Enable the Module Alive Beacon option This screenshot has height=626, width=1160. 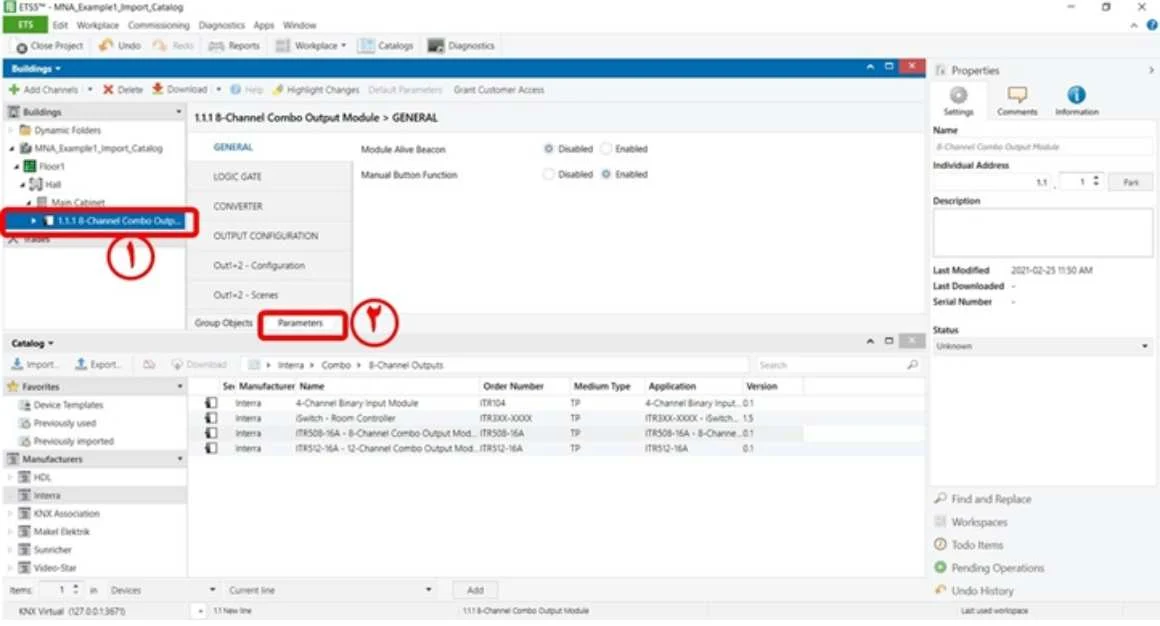tap(607, 149)
